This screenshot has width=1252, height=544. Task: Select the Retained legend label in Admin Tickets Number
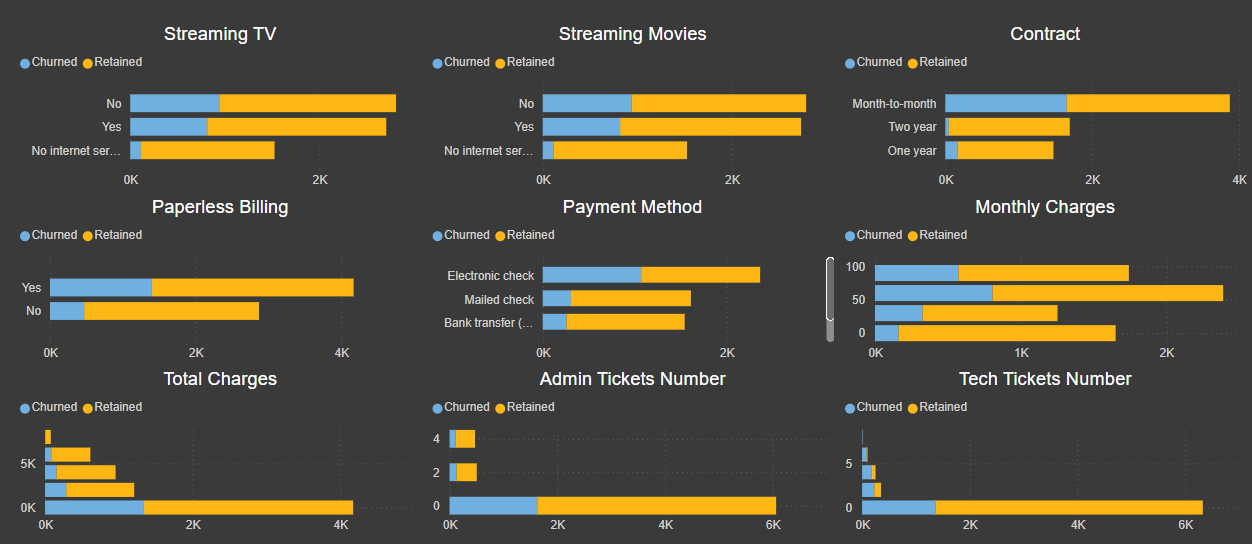coord(530,407)
